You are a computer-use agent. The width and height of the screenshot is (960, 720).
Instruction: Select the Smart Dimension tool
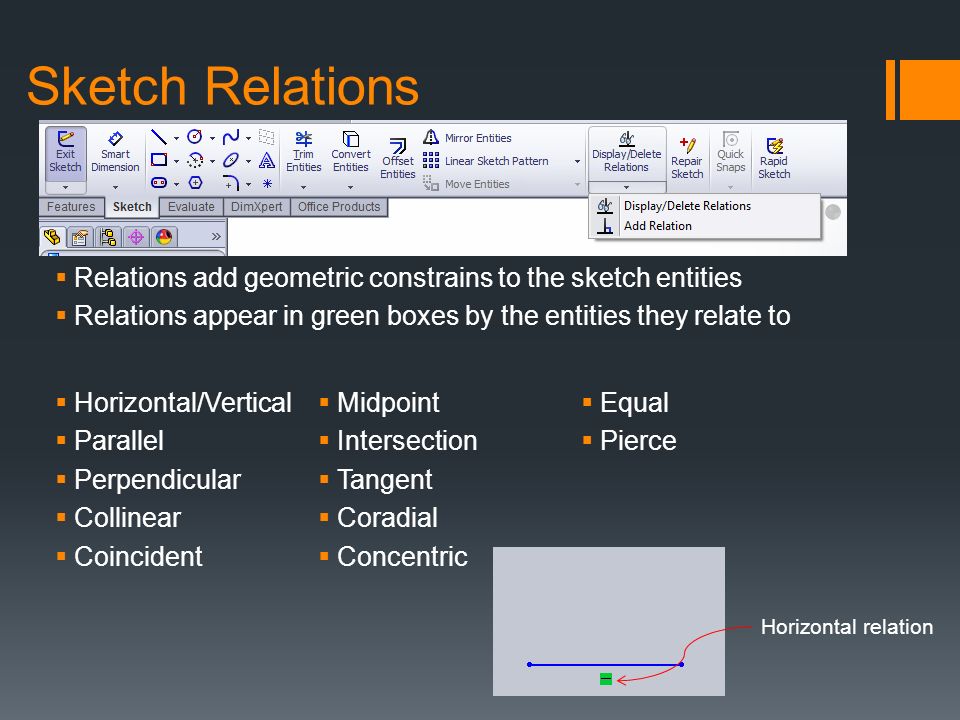[115, 152]
